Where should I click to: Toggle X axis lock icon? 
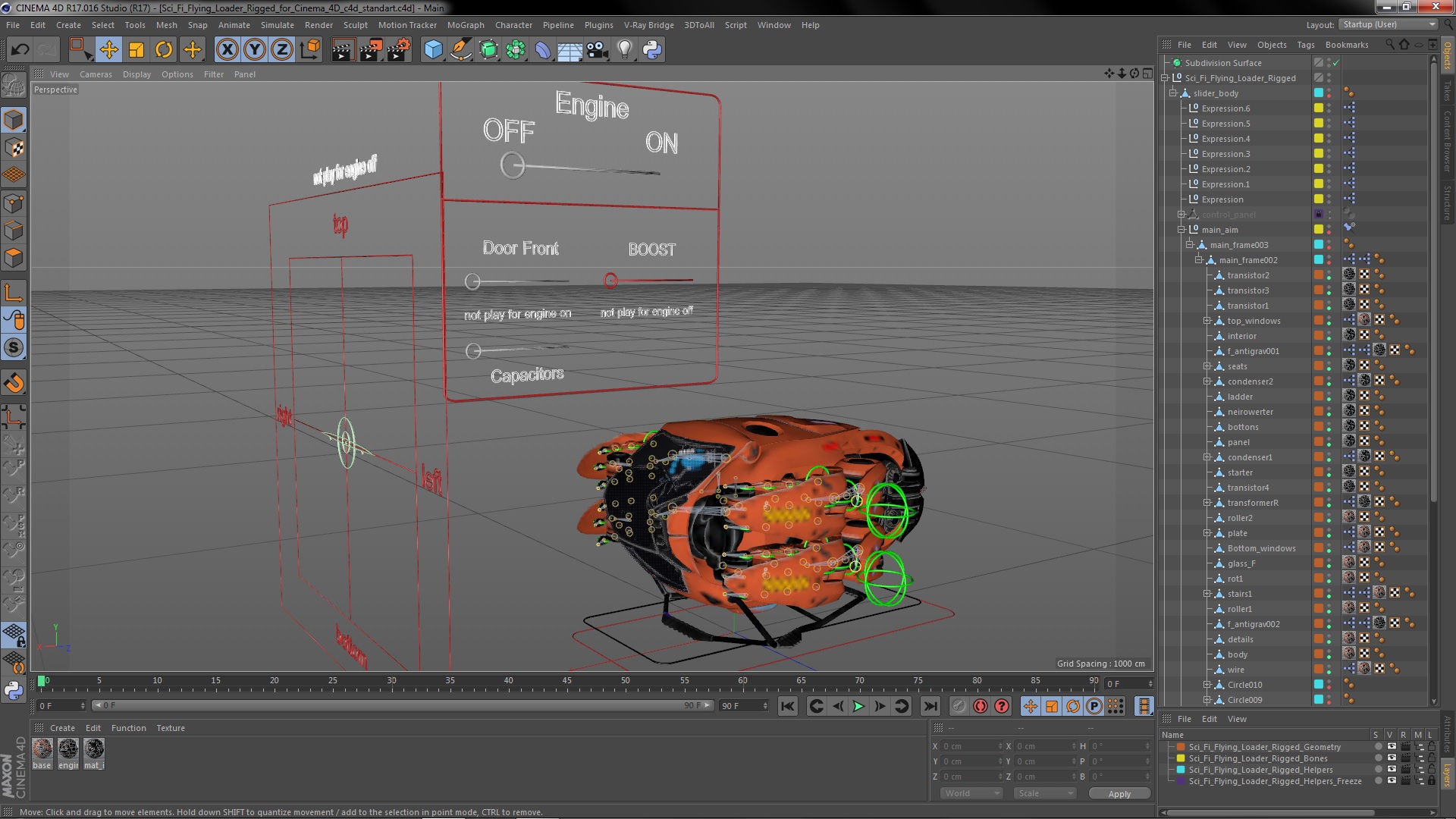(x=227, y=50)
